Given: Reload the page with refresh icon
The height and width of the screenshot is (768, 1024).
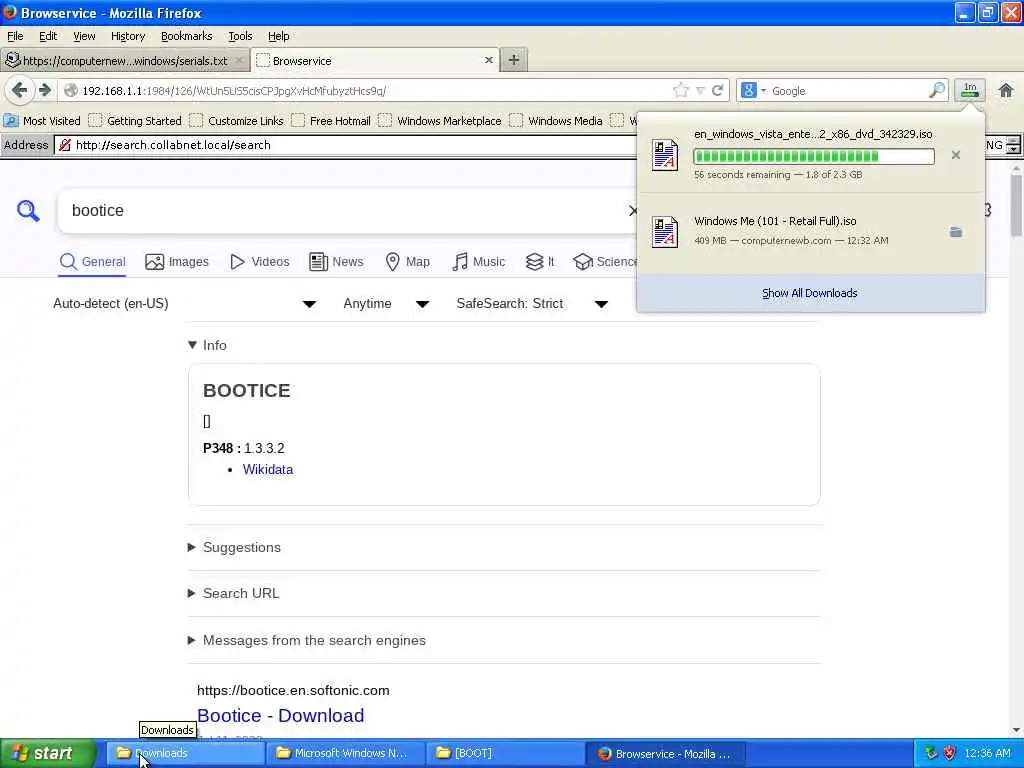Looking at the screenshot, I should [717, 90].
